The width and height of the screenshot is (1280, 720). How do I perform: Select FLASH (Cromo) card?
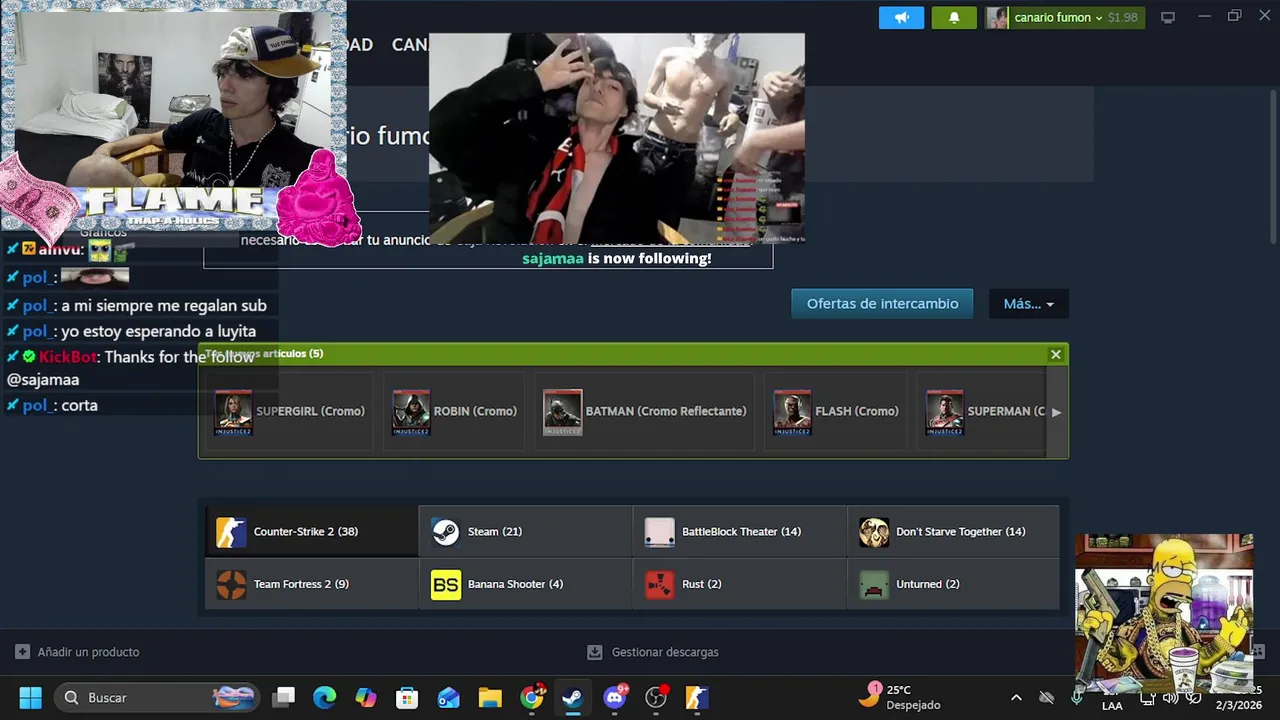click(x=836, y=411)
